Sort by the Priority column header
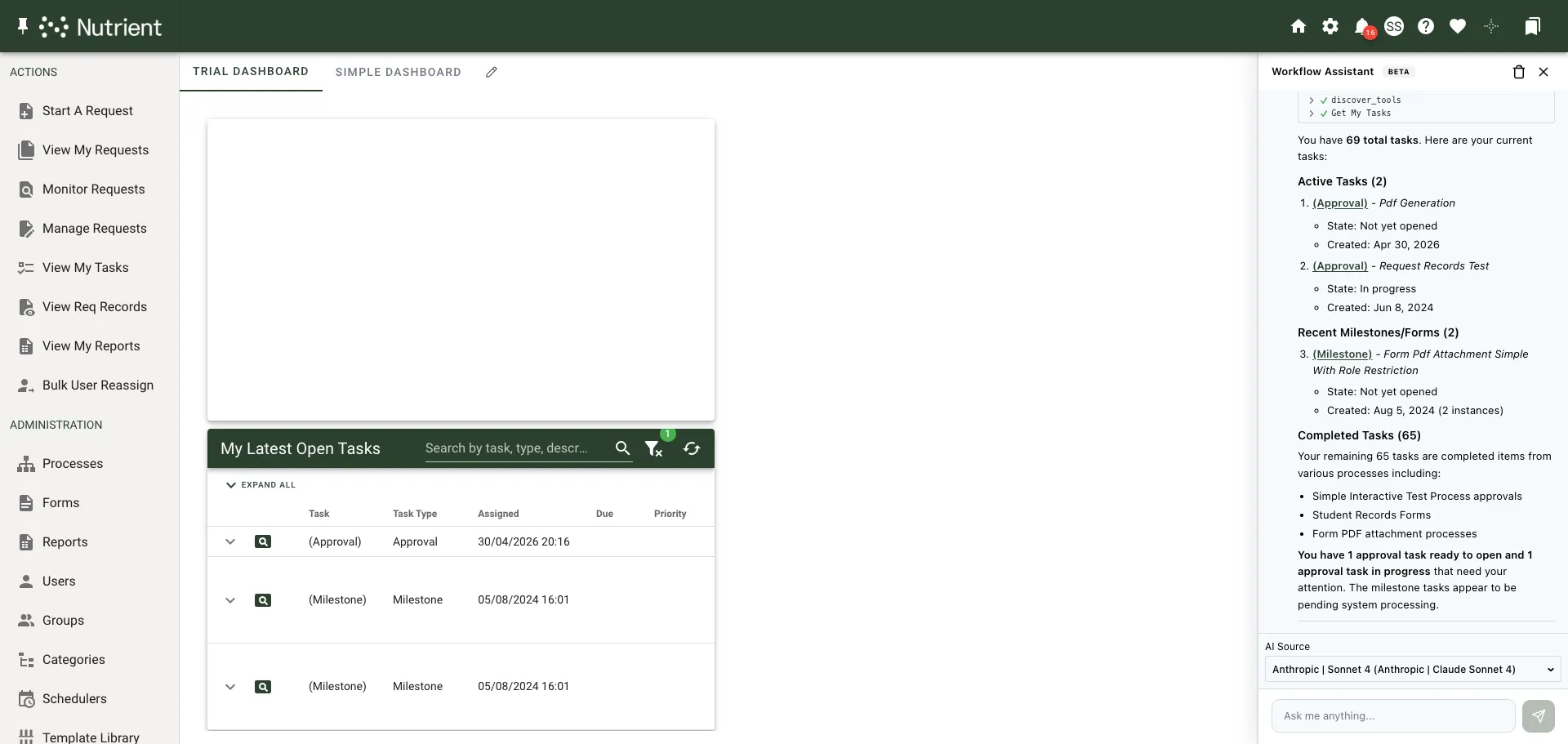The image size is (1568, 744). click(x=670, y=514)
